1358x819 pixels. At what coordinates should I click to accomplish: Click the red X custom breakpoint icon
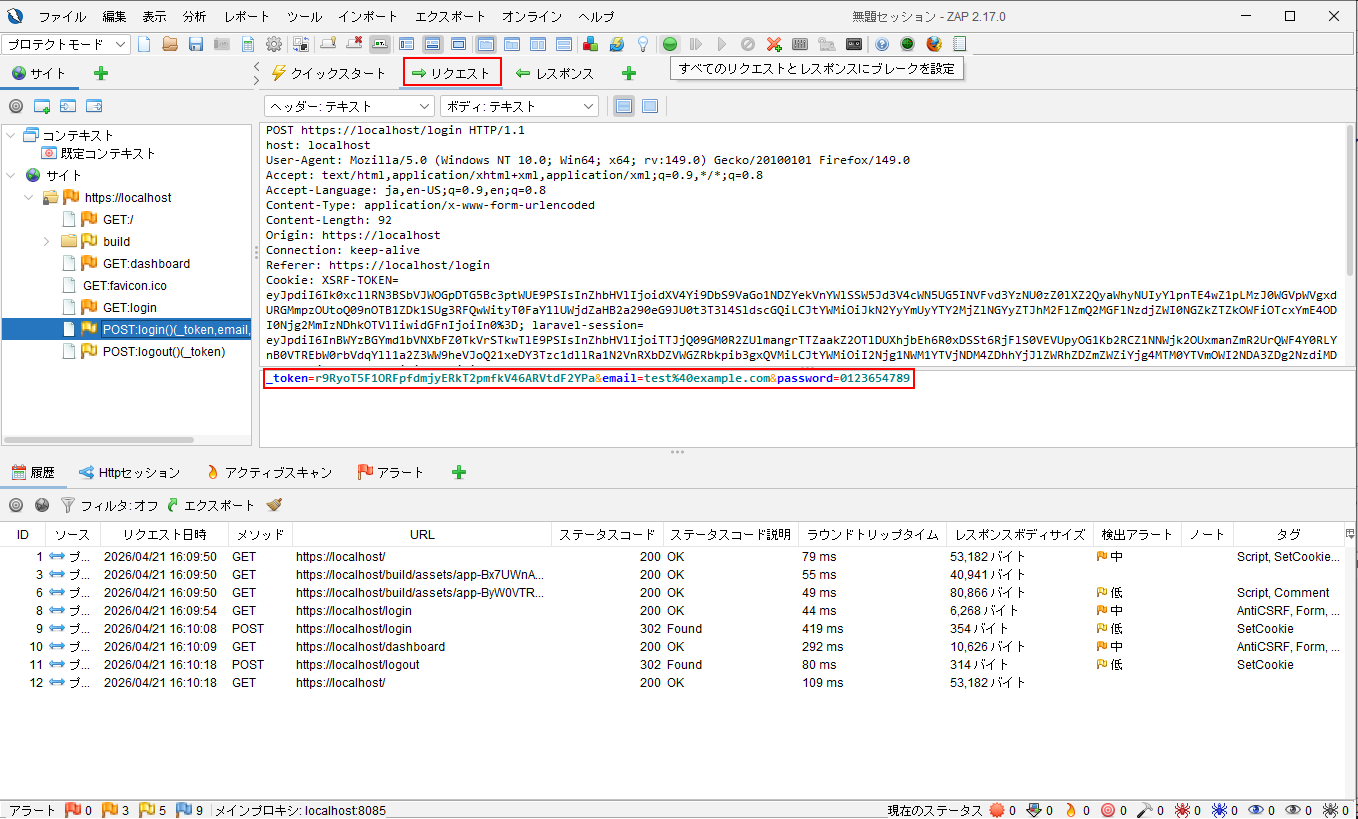774,44
